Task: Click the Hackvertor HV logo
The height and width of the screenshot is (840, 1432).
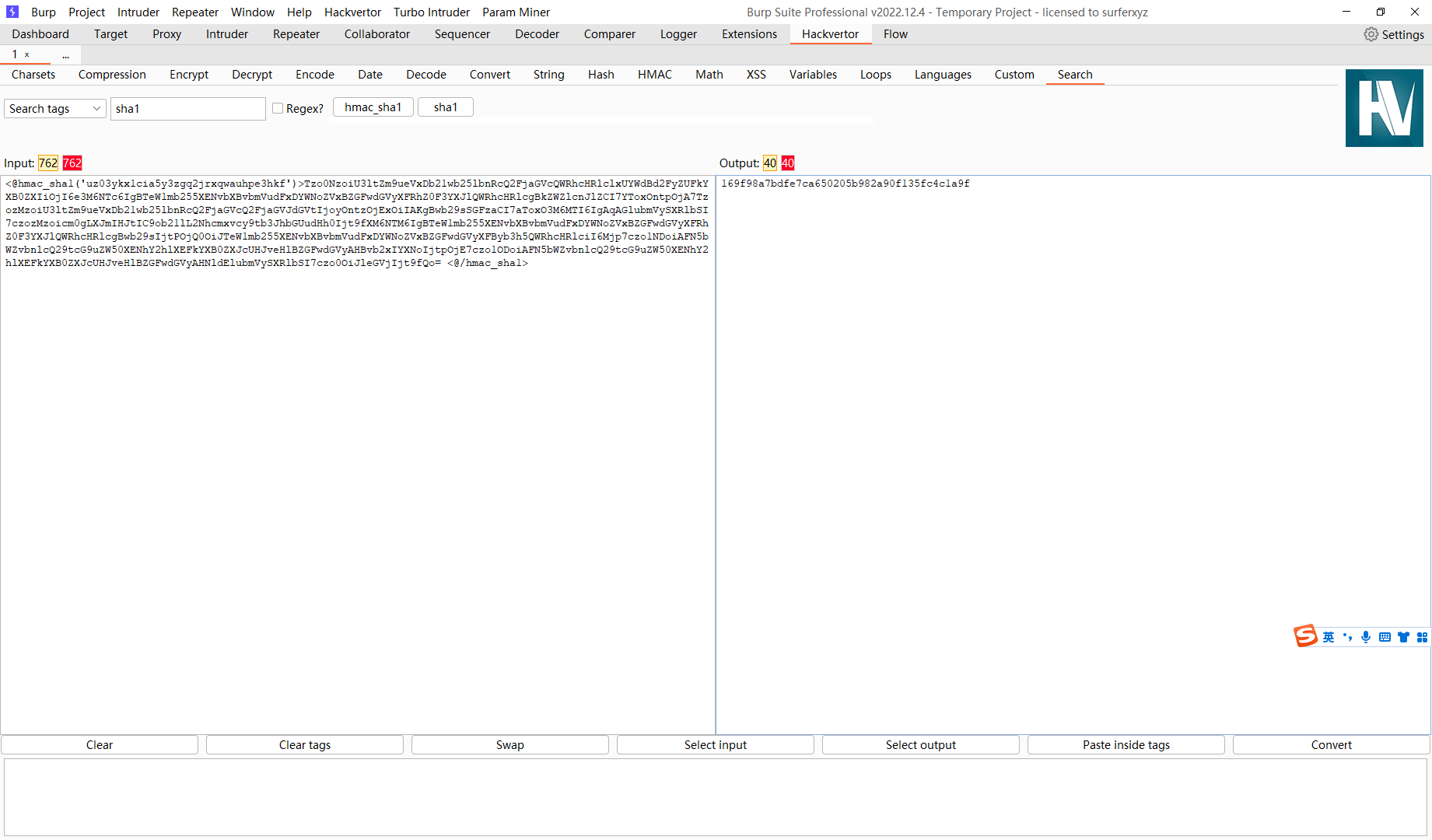Action: (x=1384, y=108)
